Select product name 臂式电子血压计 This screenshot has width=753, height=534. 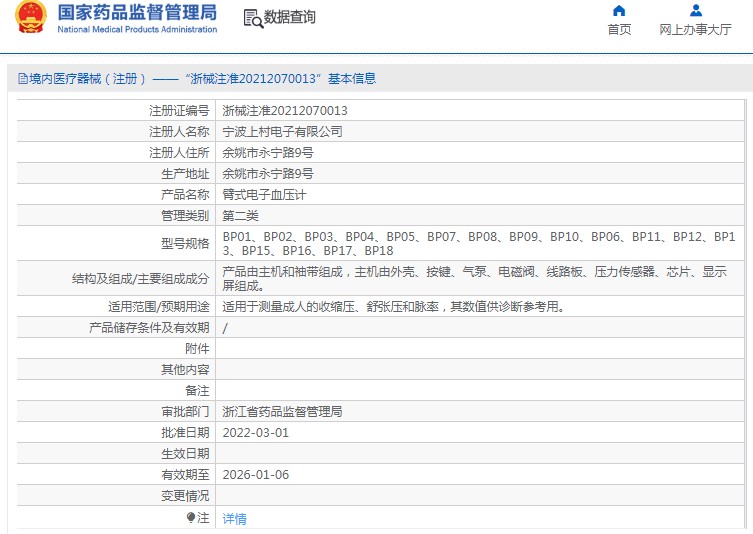264,195
